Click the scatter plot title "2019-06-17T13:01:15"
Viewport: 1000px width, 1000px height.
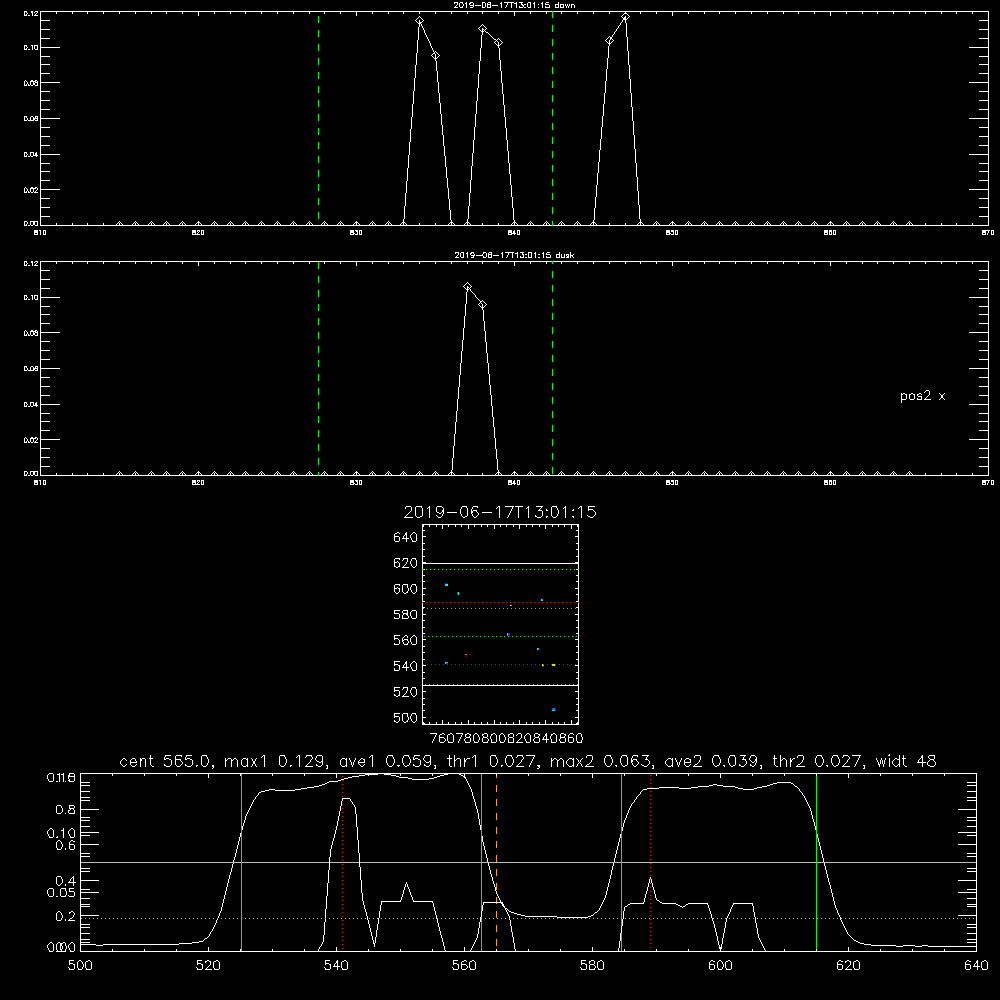point(500,512)
